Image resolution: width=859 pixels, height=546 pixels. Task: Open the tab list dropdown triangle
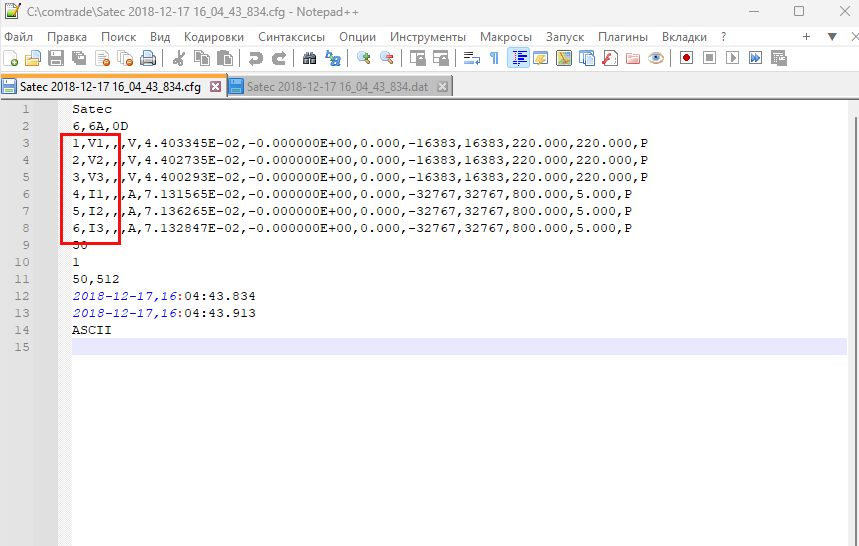(x=831, y=36)
